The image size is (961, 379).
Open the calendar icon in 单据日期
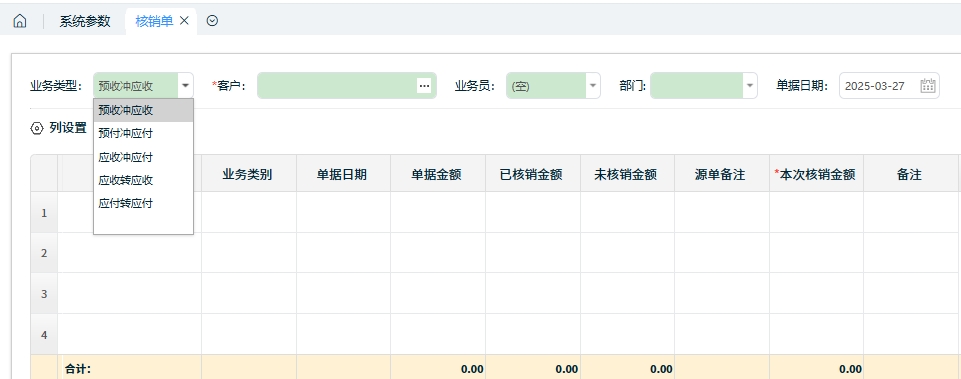(x=927, y=86)
